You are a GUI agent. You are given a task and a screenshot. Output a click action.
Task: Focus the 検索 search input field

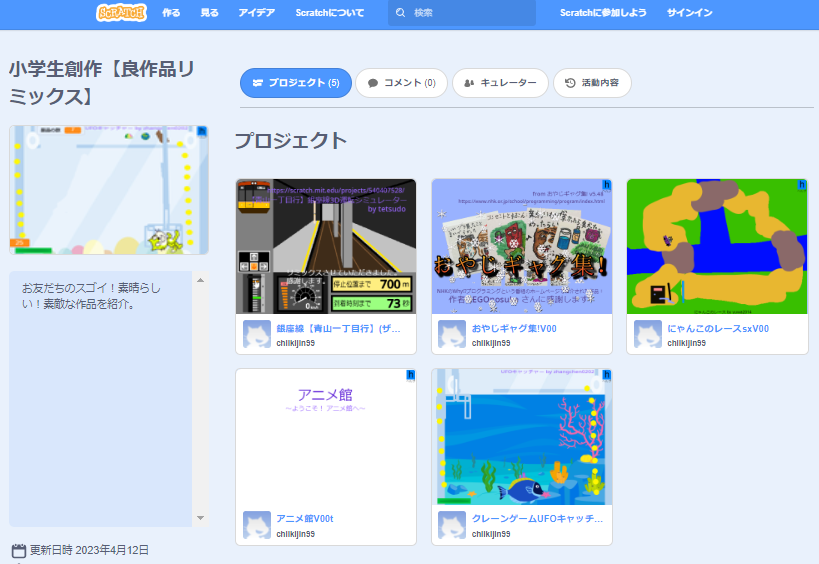point(470,13)
